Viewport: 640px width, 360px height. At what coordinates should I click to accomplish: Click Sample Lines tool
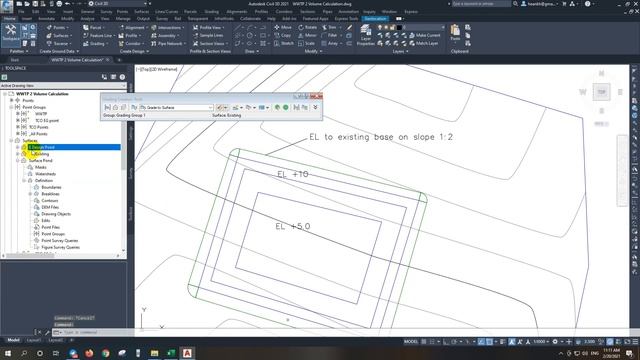pyautogui.click(x=208, y=36)
